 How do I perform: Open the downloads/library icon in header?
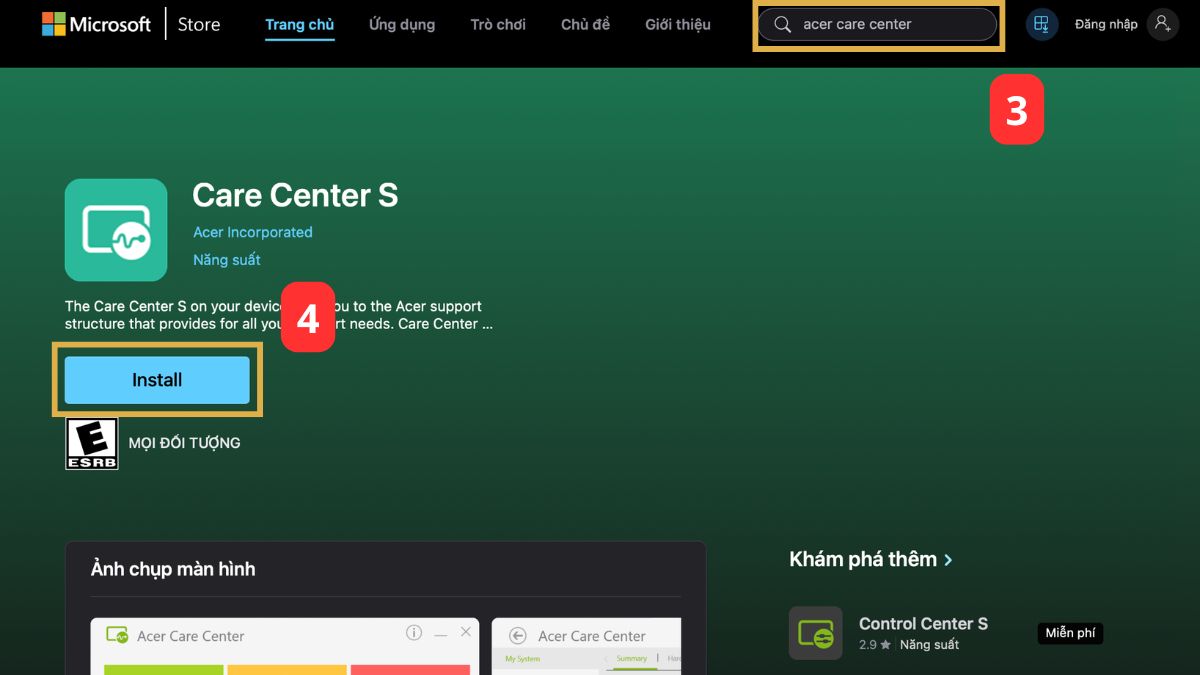[1042, 24]
